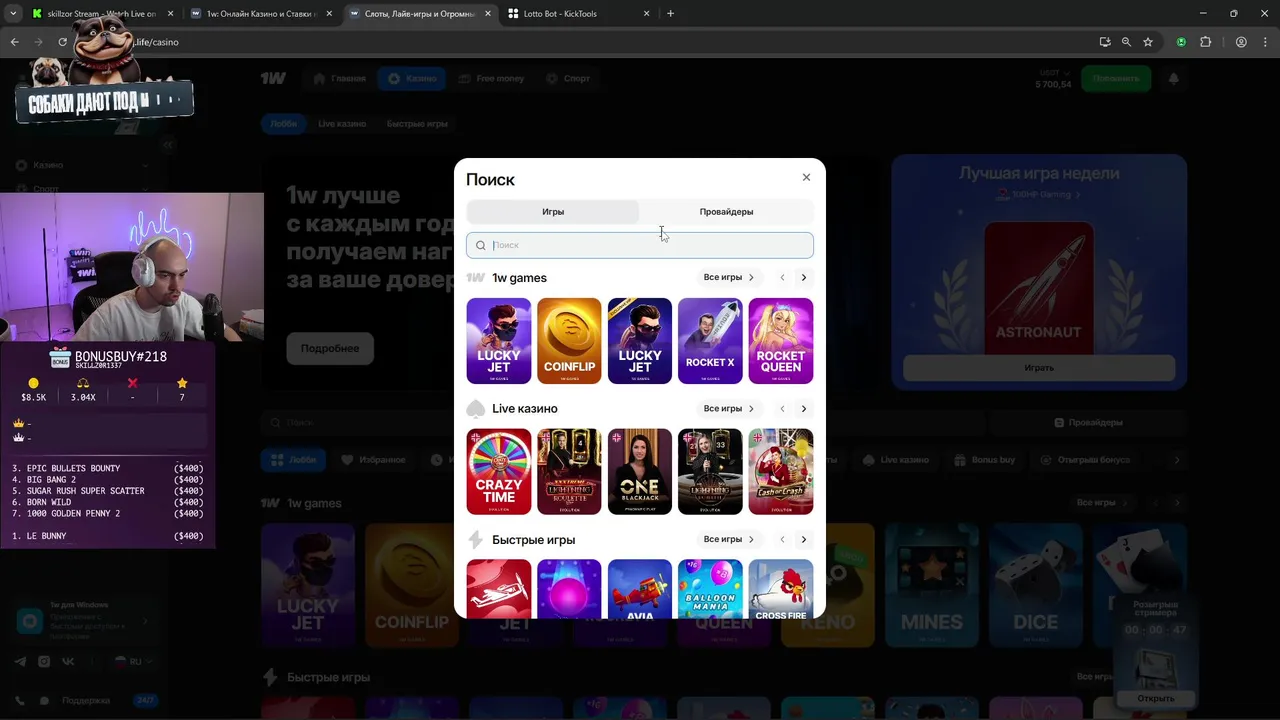
Task: Switch to the Провайдеры tab
Action: tap(726, 212)
